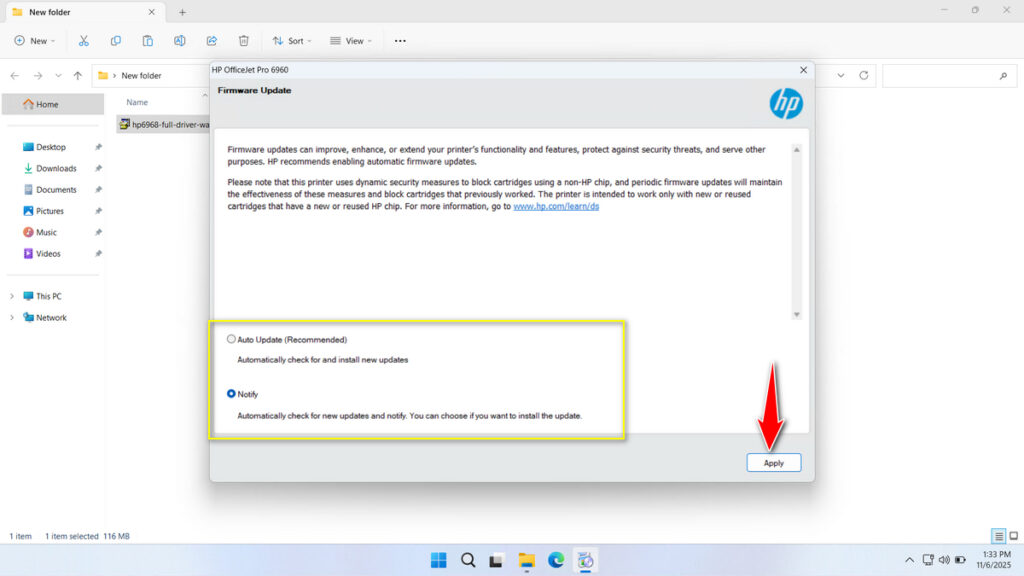Click the HP logo in the dialog

[x=787, y=103]
